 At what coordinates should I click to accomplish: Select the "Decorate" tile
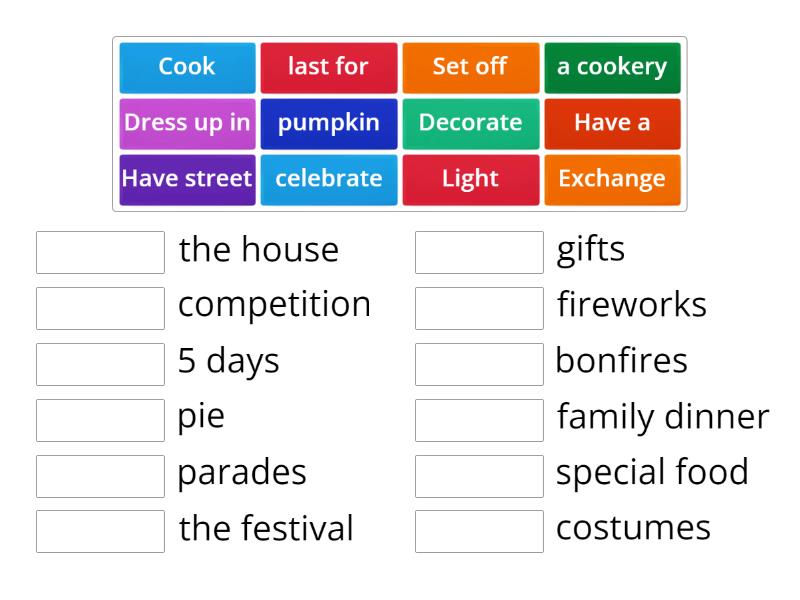pos(470,123)
